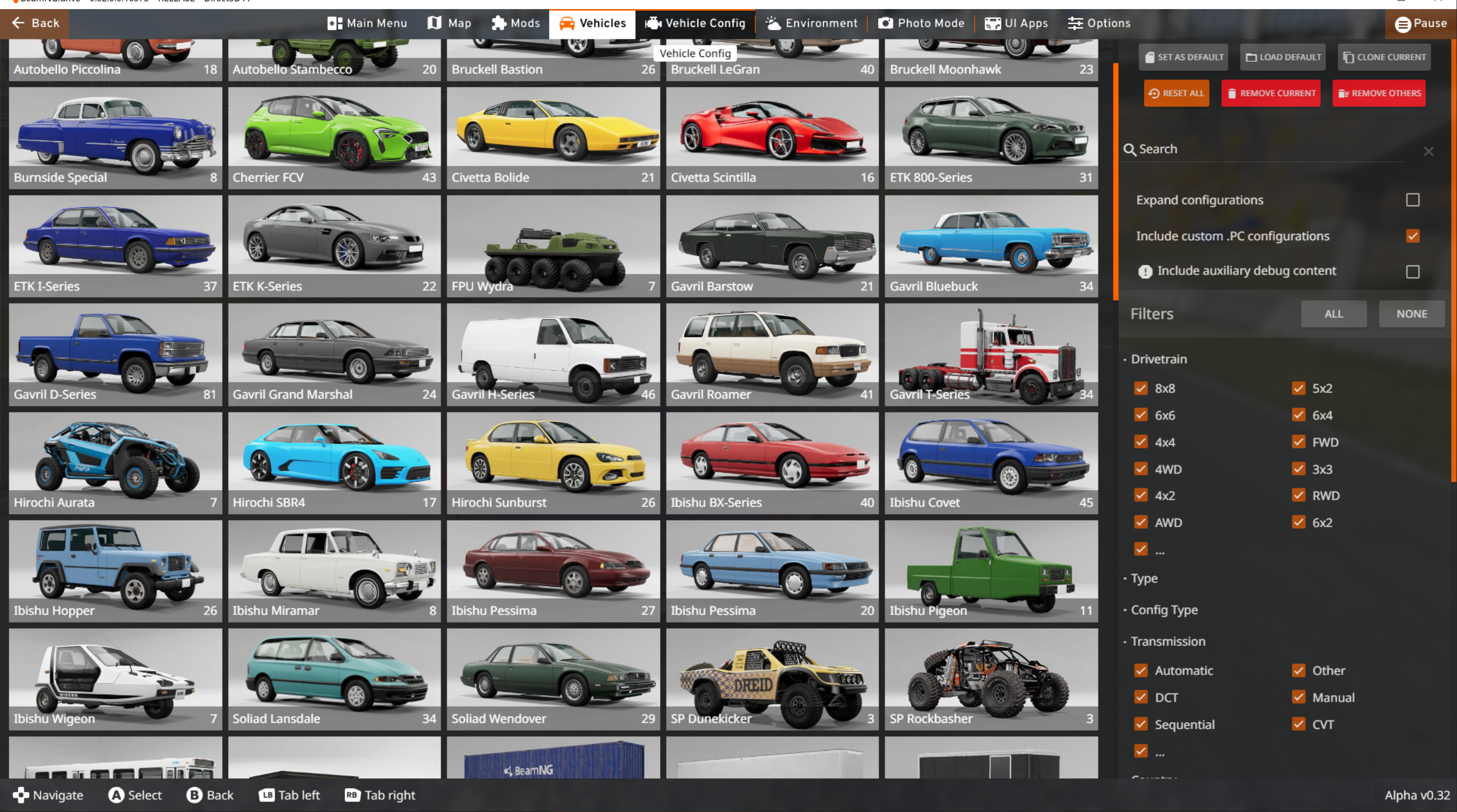Select the Civetta Bolide vehicle
This screenshot has width=1457, height=812.
coord(553,138)
